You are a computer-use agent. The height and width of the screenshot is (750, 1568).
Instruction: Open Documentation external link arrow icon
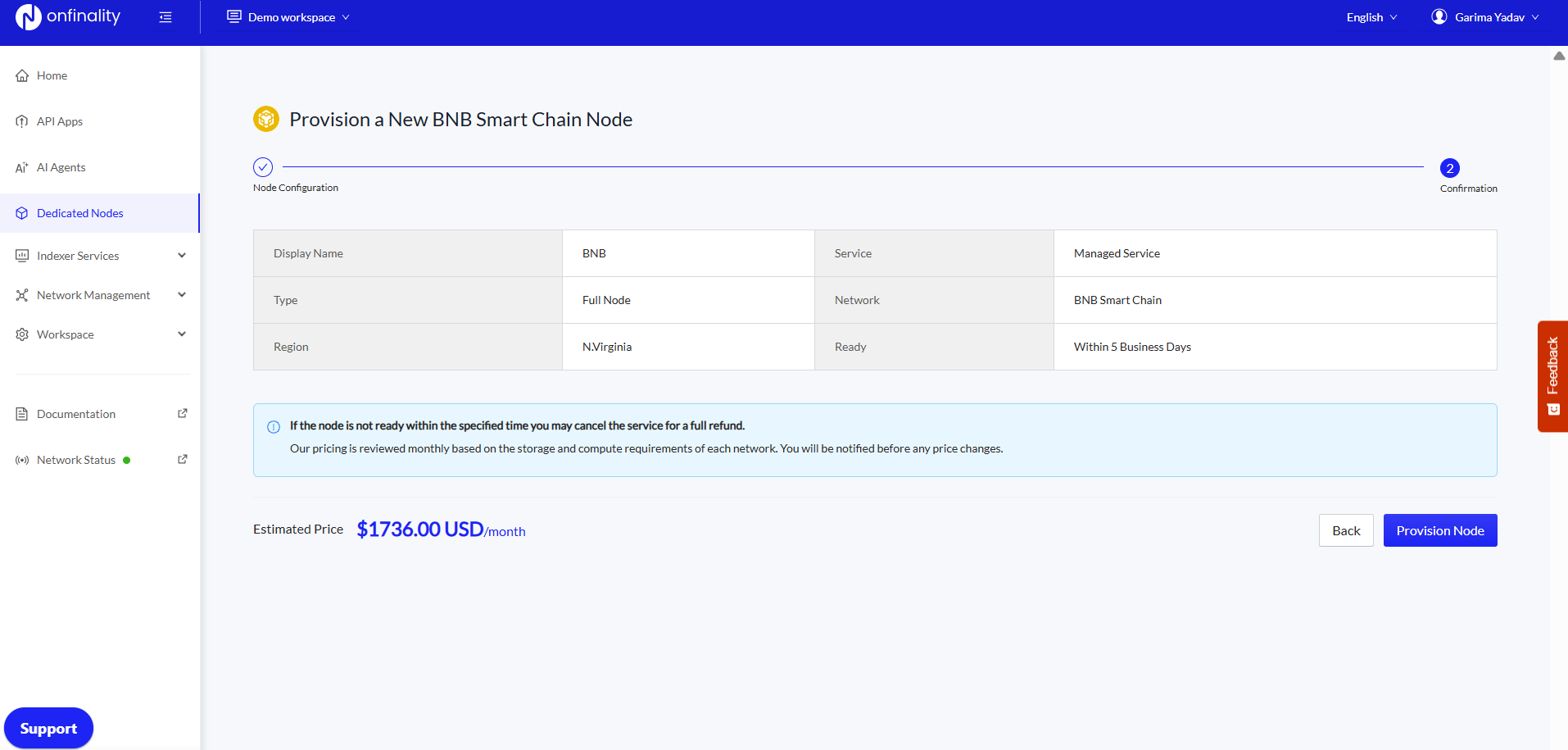(183, 413)
